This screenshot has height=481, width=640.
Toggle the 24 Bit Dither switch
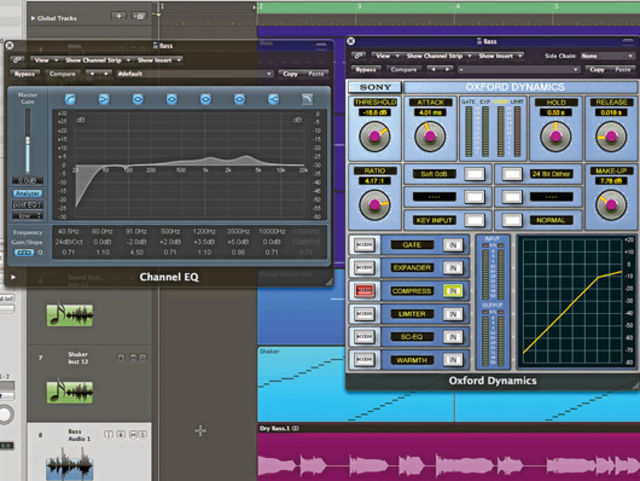(511, 174)
